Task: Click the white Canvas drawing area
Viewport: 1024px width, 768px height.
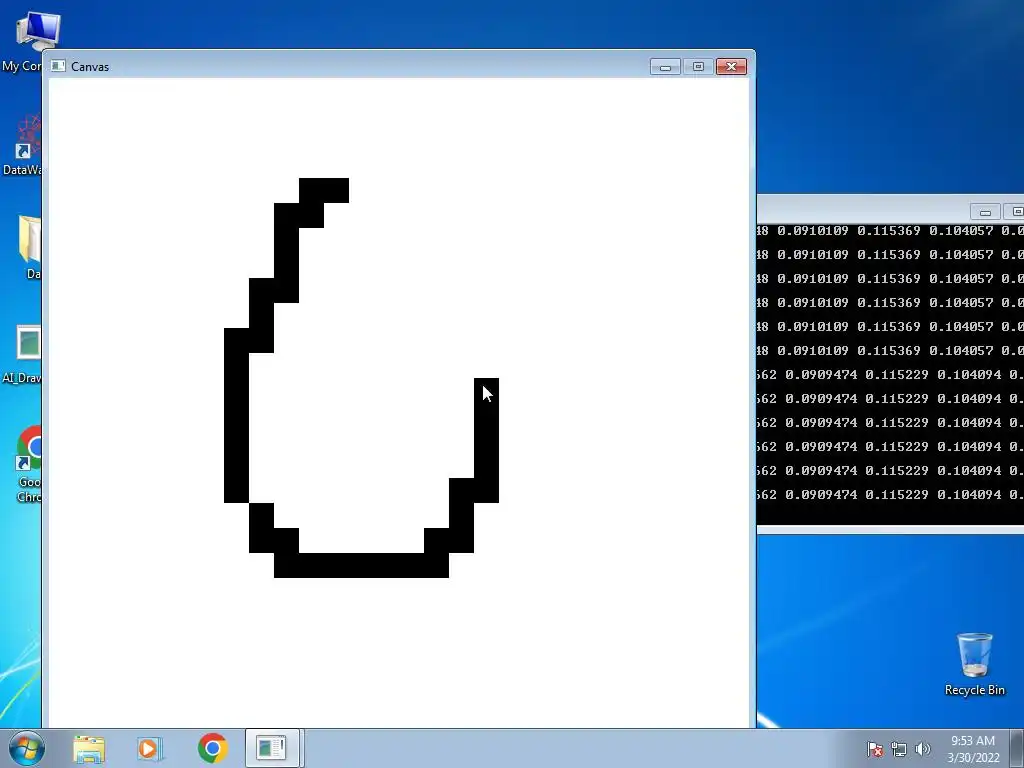Action: point(398,402)
